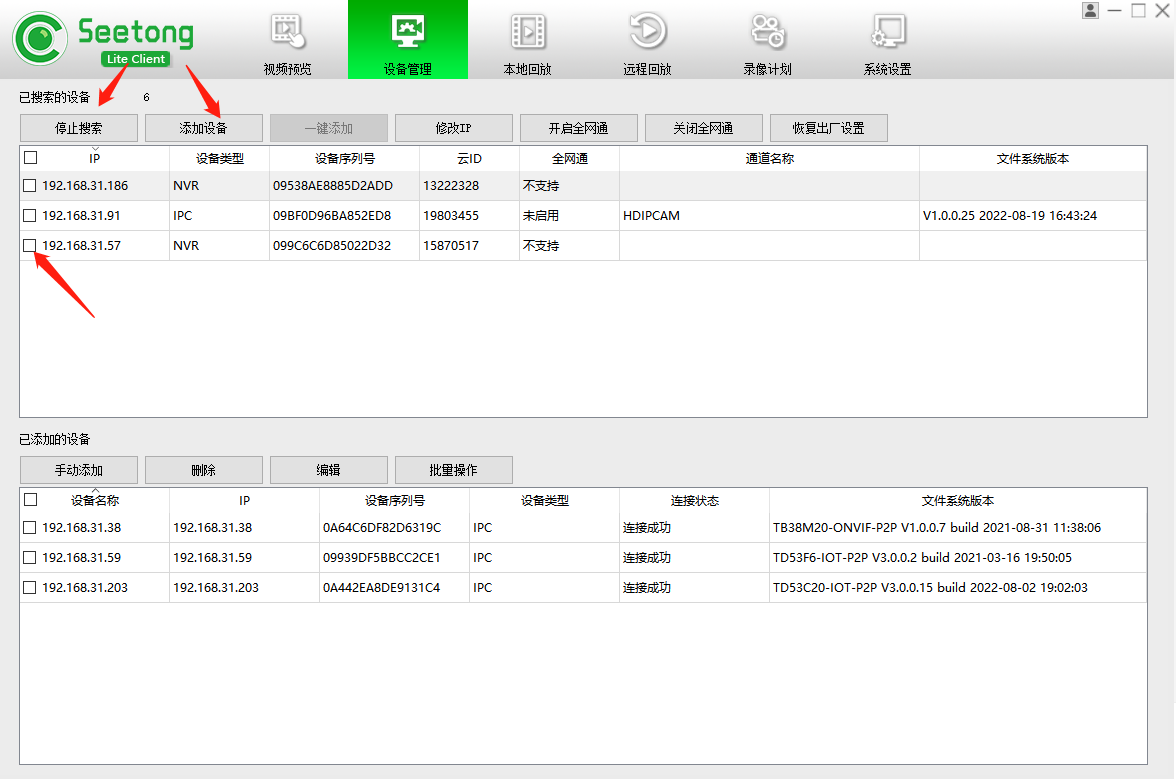The height and width of the screenshot is (779, 1176).
Task: Open the 系统设置 system settings icon
Action: tap(887, 31)
